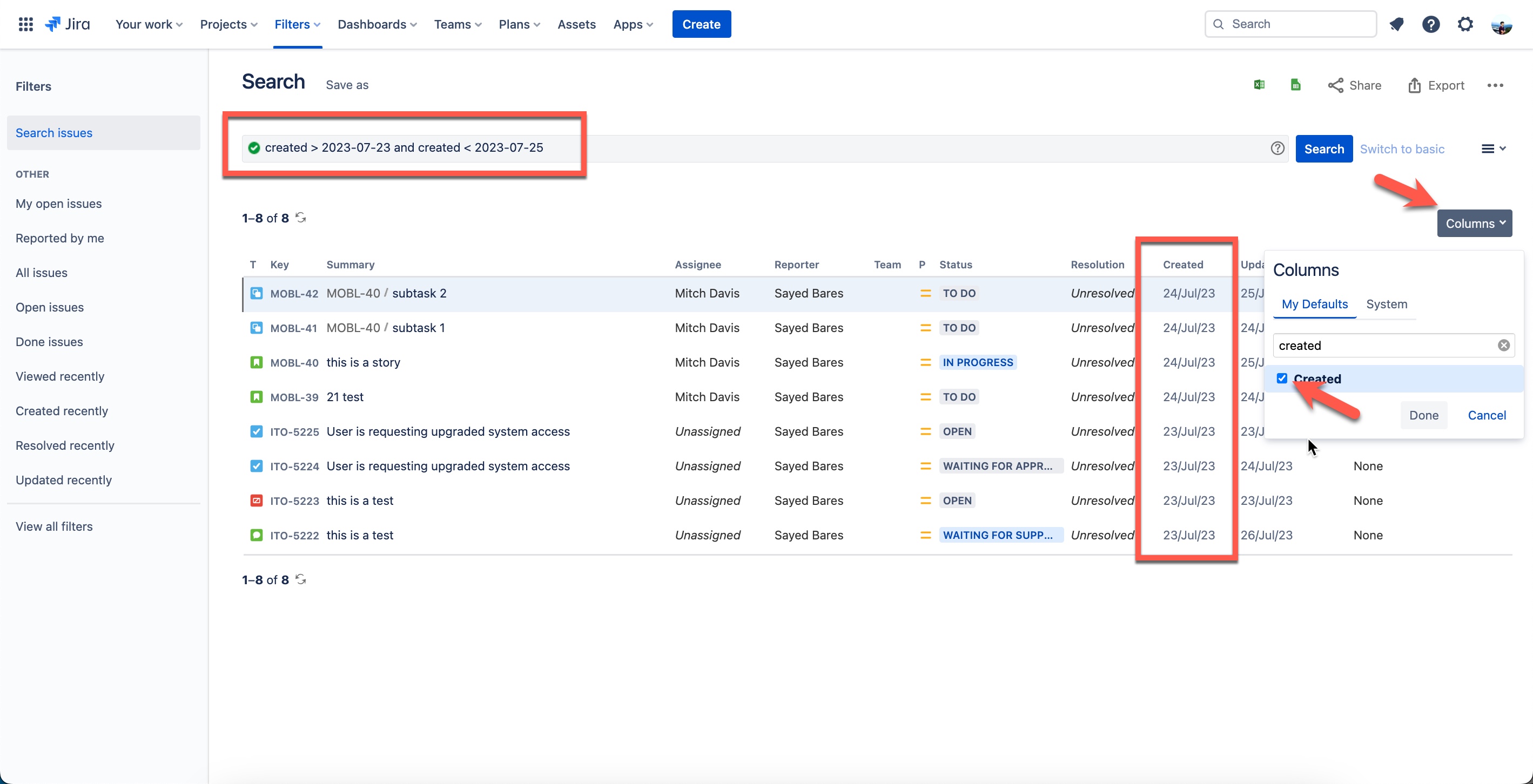Switch to the System tab

pos(1386,304)
